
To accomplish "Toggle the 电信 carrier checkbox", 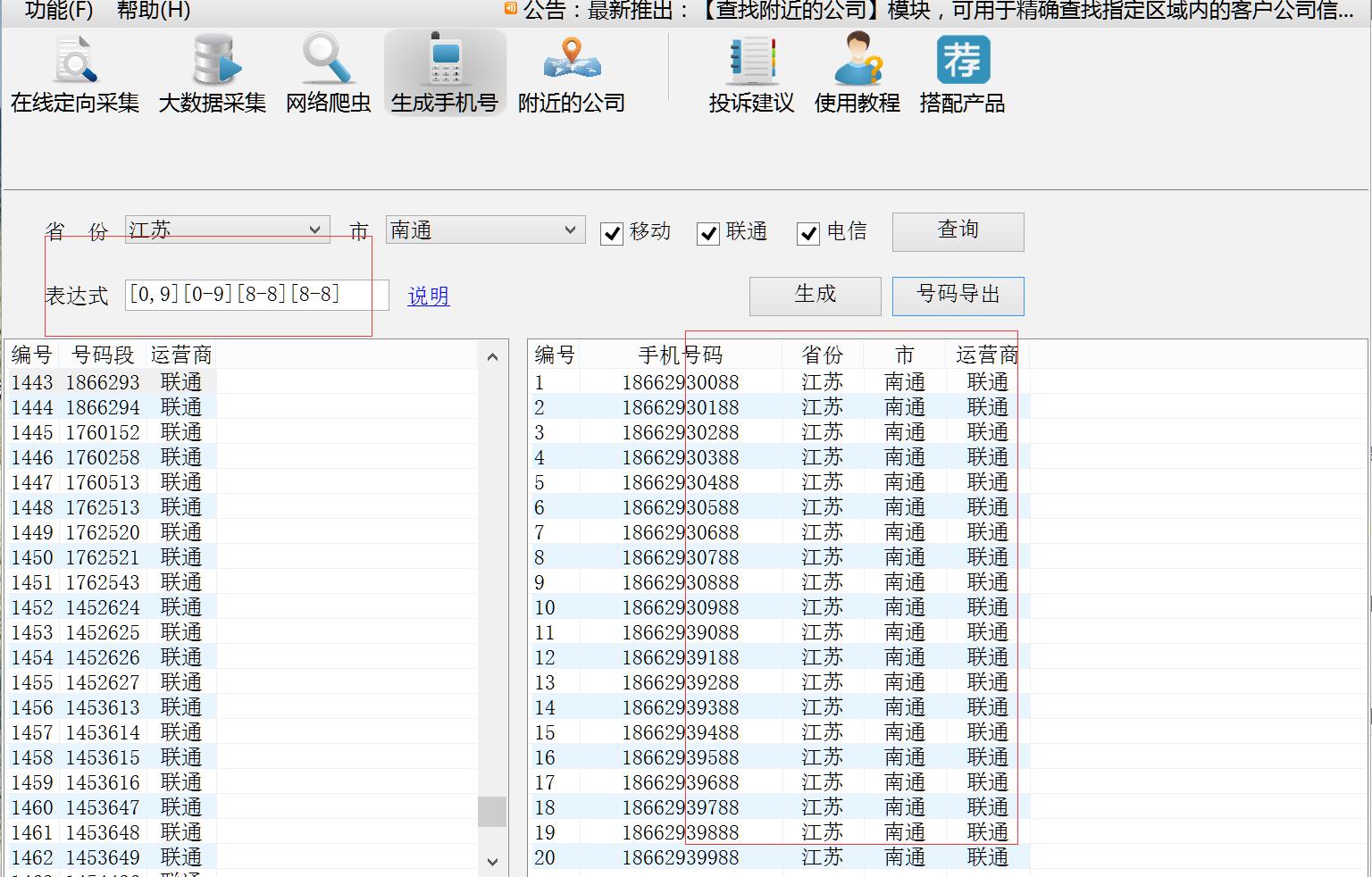I will (808, 234).
